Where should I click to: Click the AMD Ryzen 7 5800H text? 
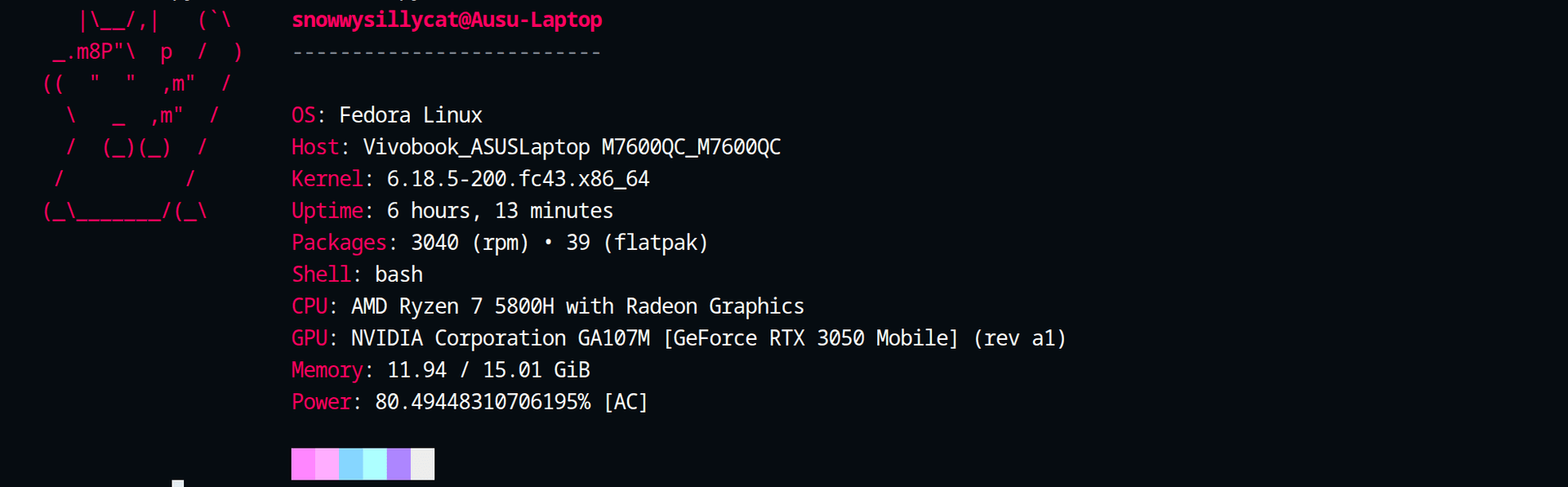452,306
